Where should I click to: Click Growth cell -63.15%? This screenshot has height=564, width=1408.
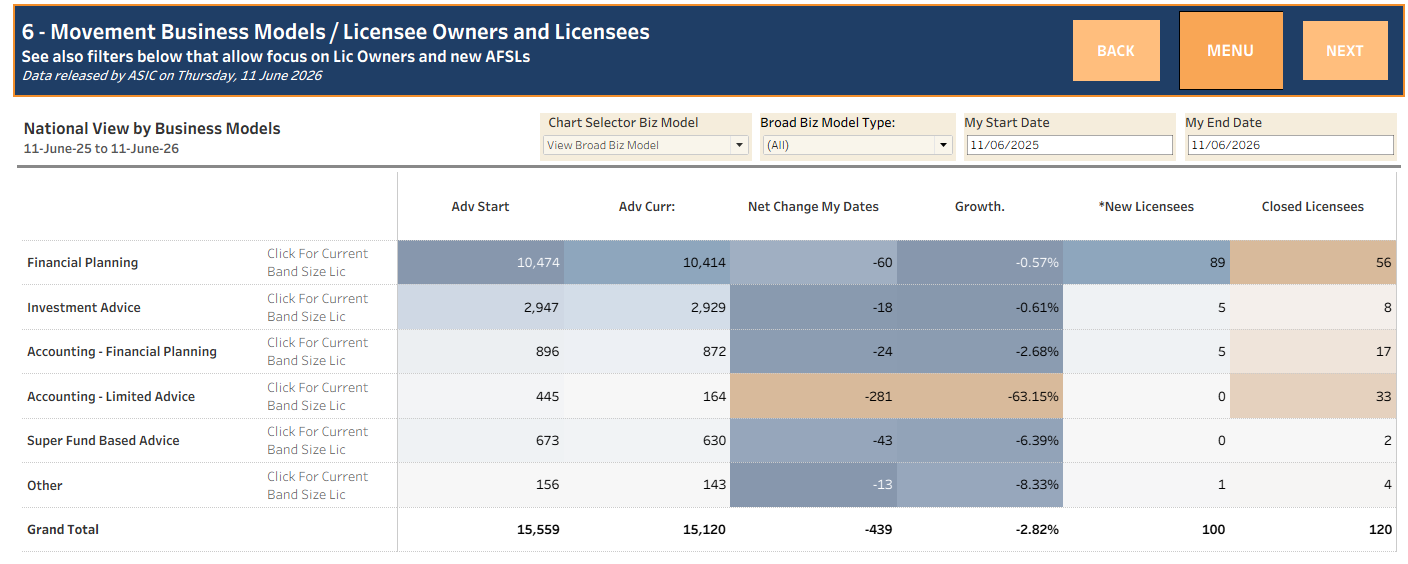click(x=980, y=396)
